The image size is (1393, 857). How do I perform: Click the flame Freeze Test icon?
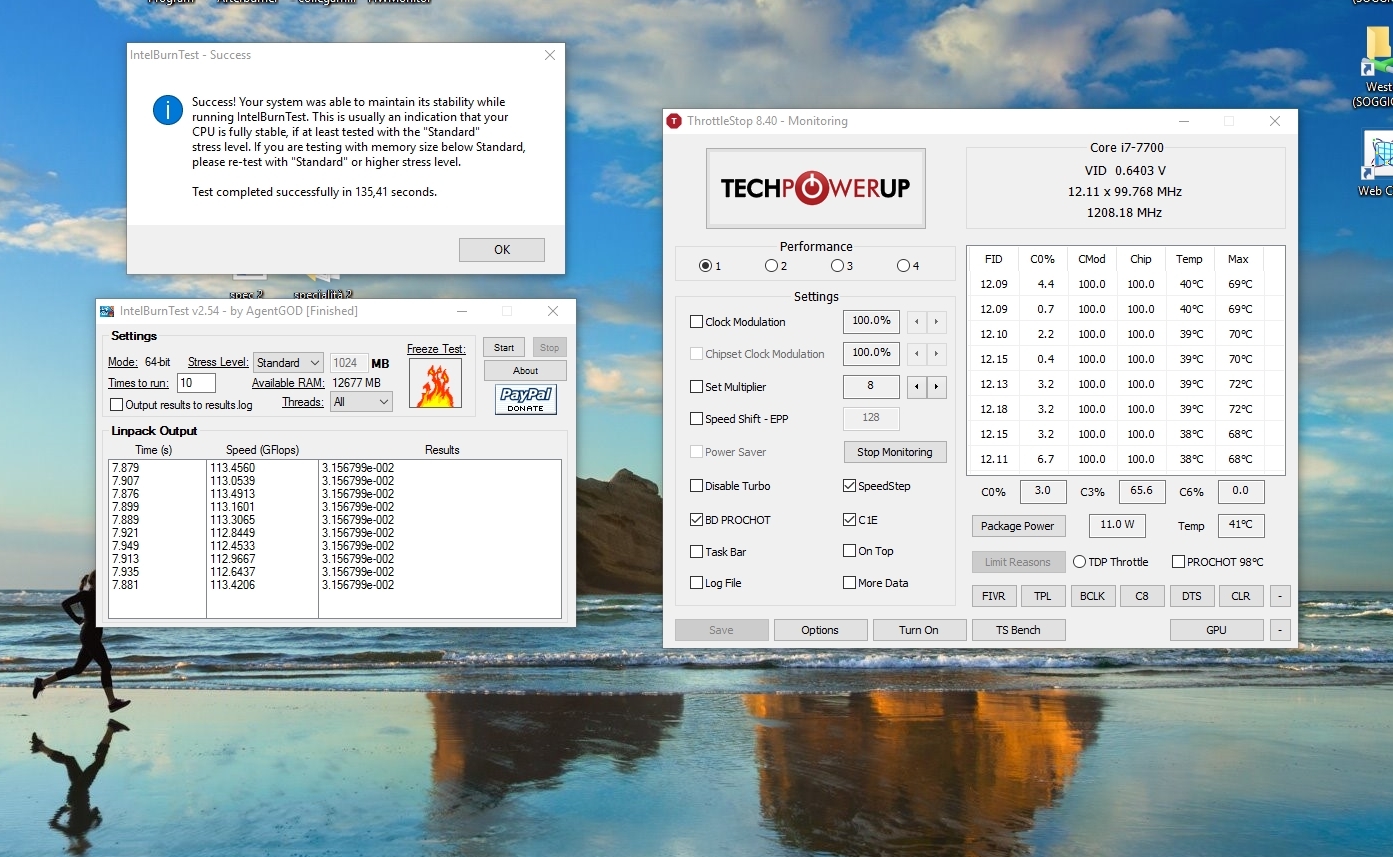(435, 383)
